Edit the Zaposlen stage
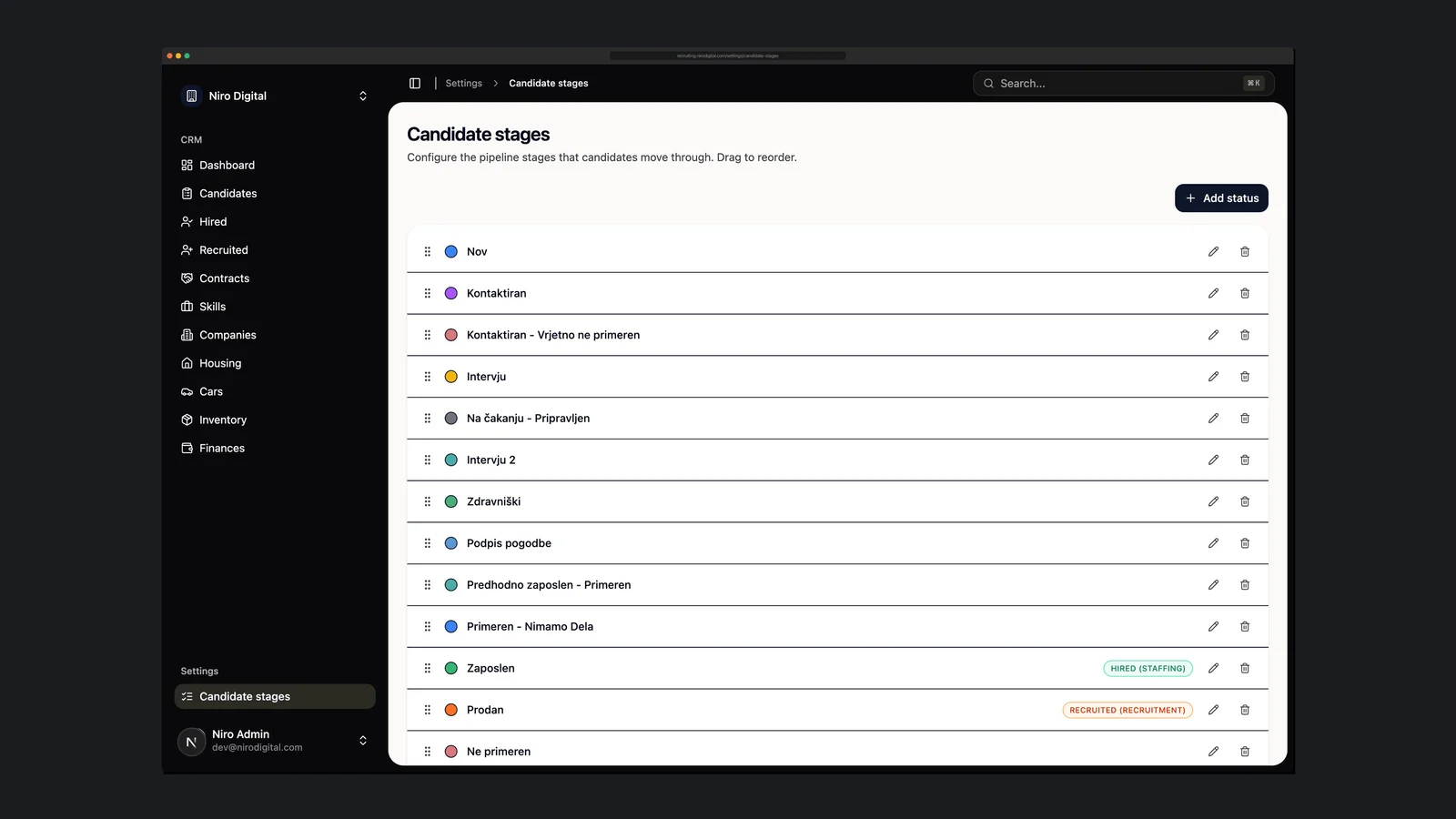 click(1213, 668)
